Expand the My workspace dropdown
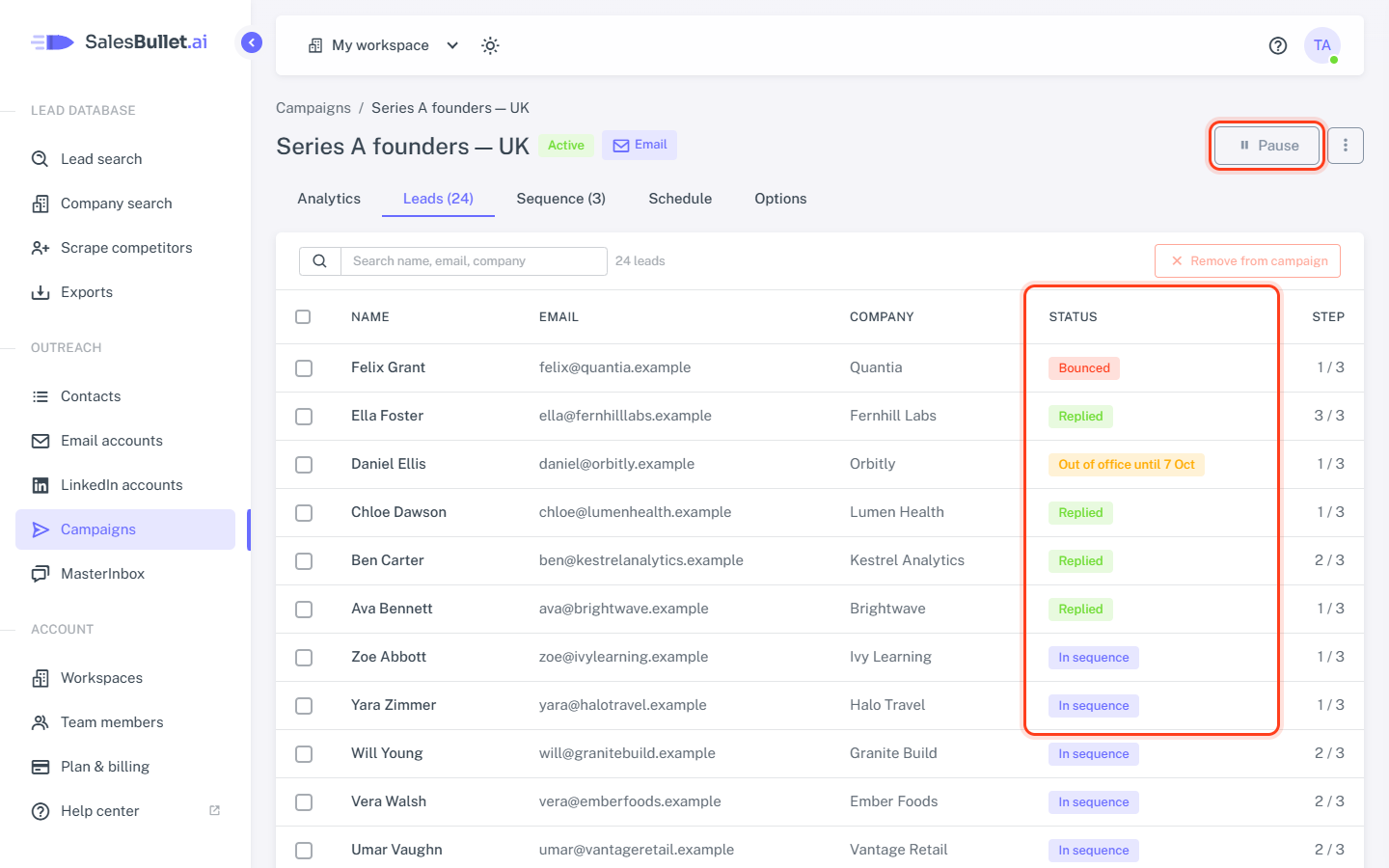This screenshot has height=868, width=1389. tap(383, 45)
